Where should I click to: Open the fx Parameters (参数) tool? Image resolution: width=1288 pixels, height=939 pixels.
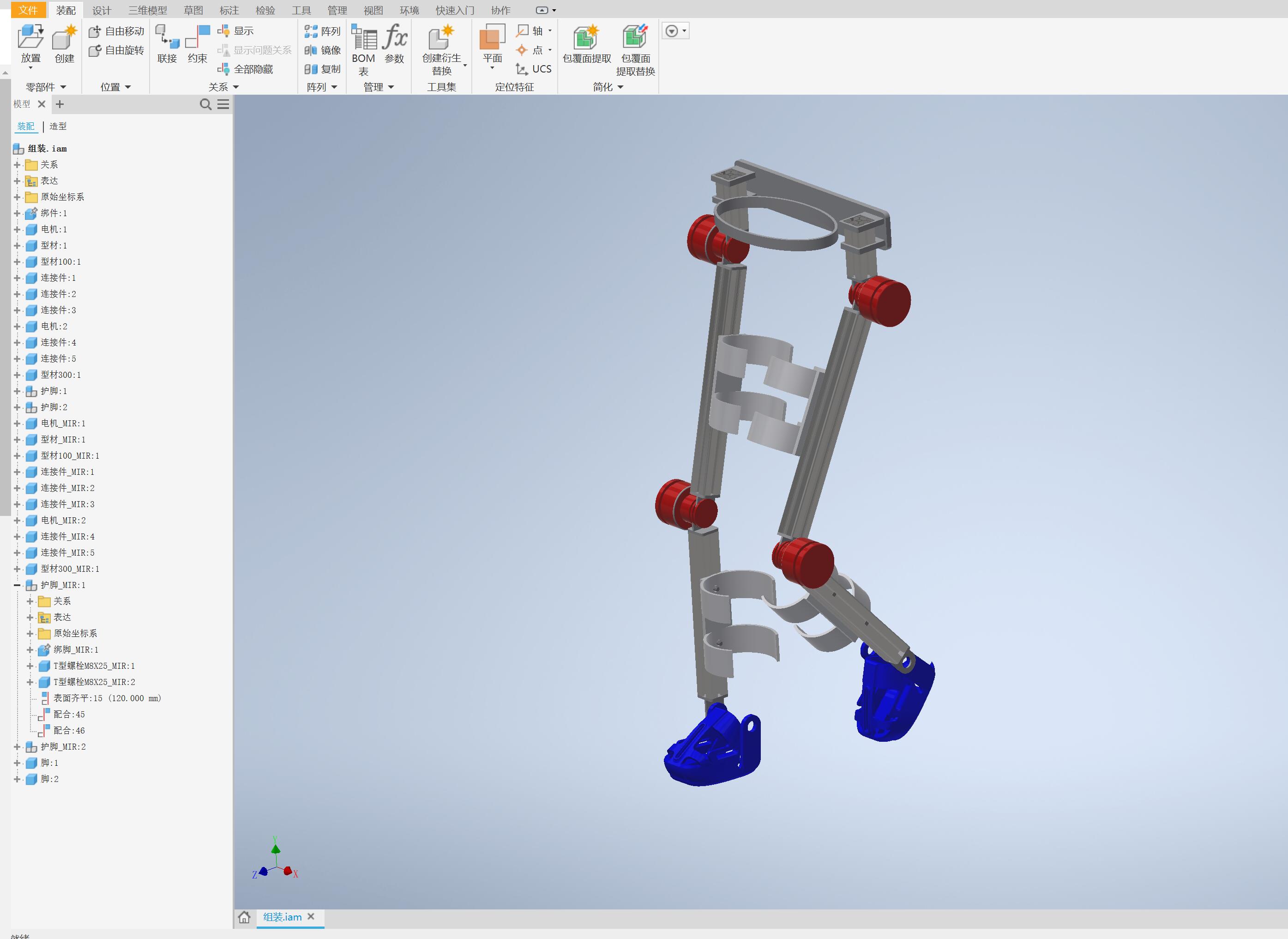pyautogui.click(x=394, y=37)
